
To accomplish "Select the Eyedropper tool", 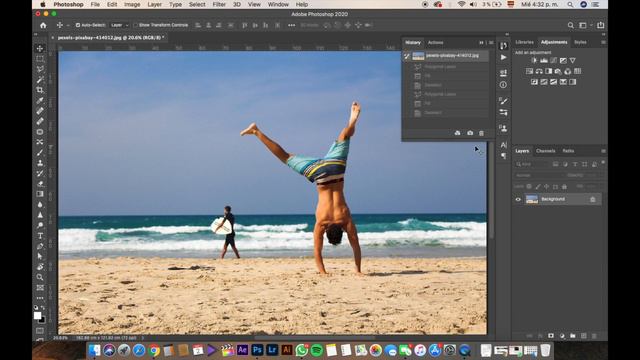I will [40, 100].
